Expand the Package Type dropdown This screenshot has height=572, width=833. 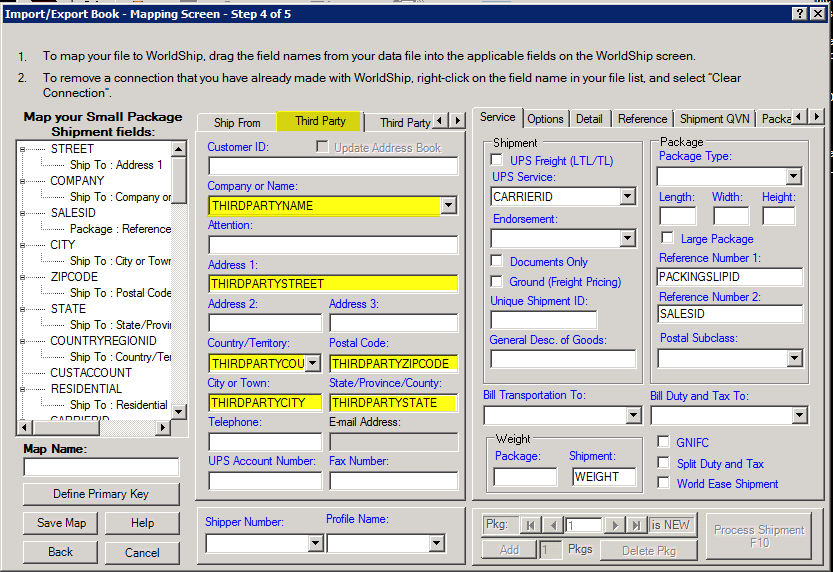793,177
